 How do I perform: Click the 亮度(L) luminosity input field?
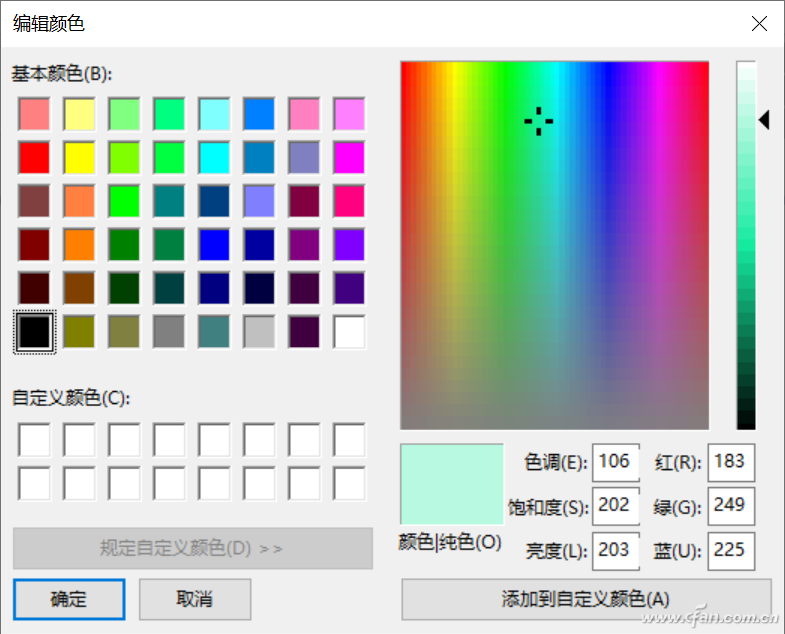[616, 551]
